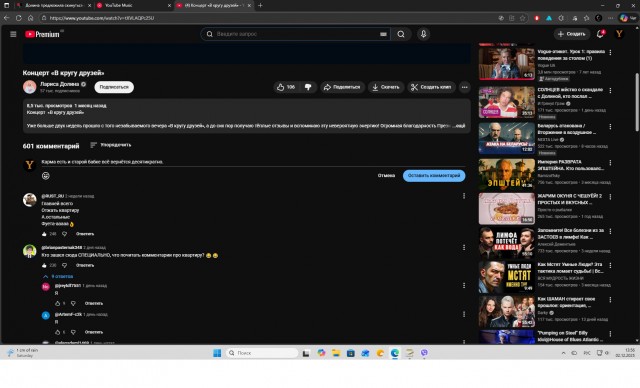
Task: Close the YouTube Music tab
Action: (x=169, y=6)
